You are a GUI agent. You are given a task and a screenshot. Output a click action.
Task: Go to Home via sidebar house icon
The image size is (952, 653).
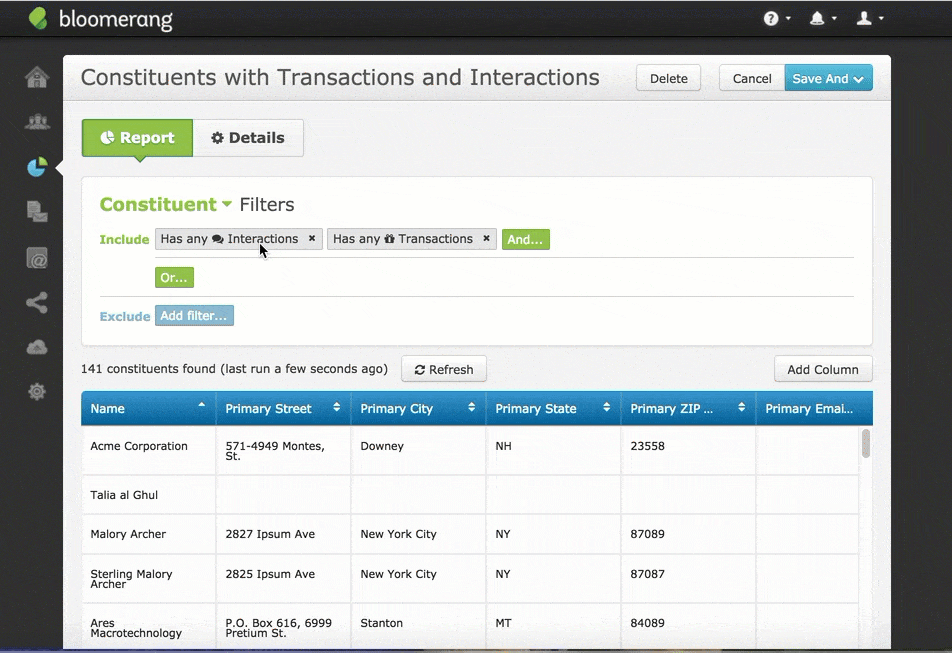37,77
